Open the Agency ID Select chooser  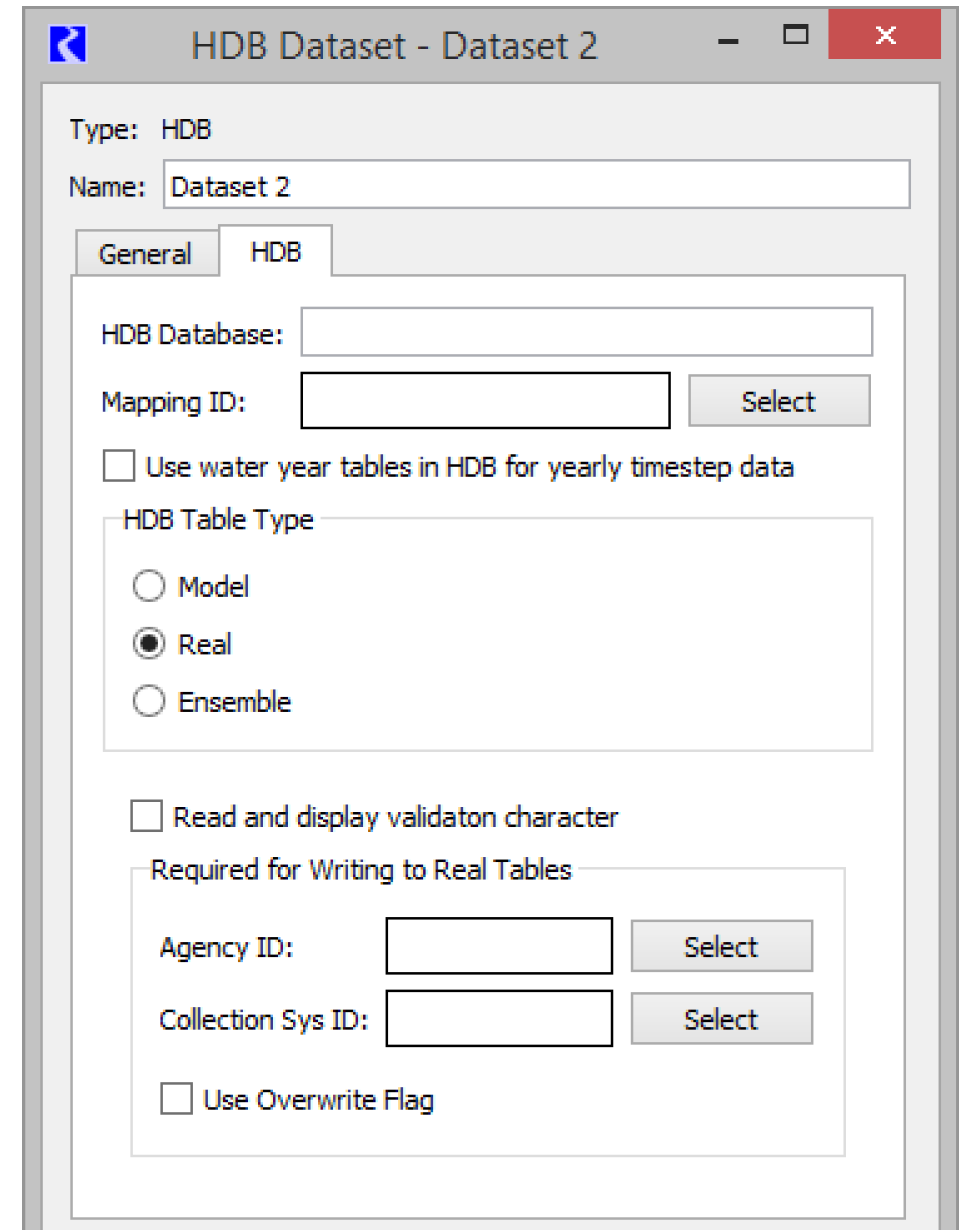tap(721, 946)
